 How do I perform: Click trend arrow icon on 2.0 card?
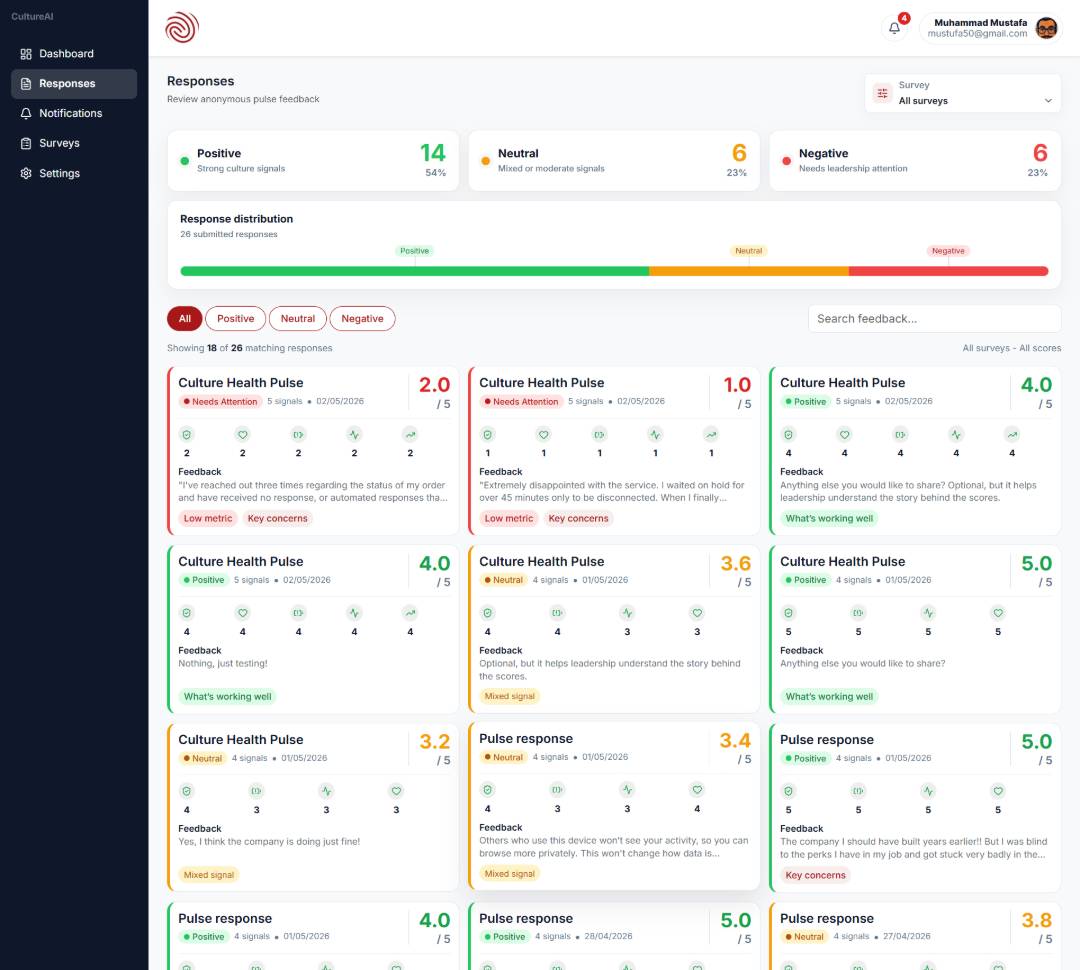[x=411, y=435]
